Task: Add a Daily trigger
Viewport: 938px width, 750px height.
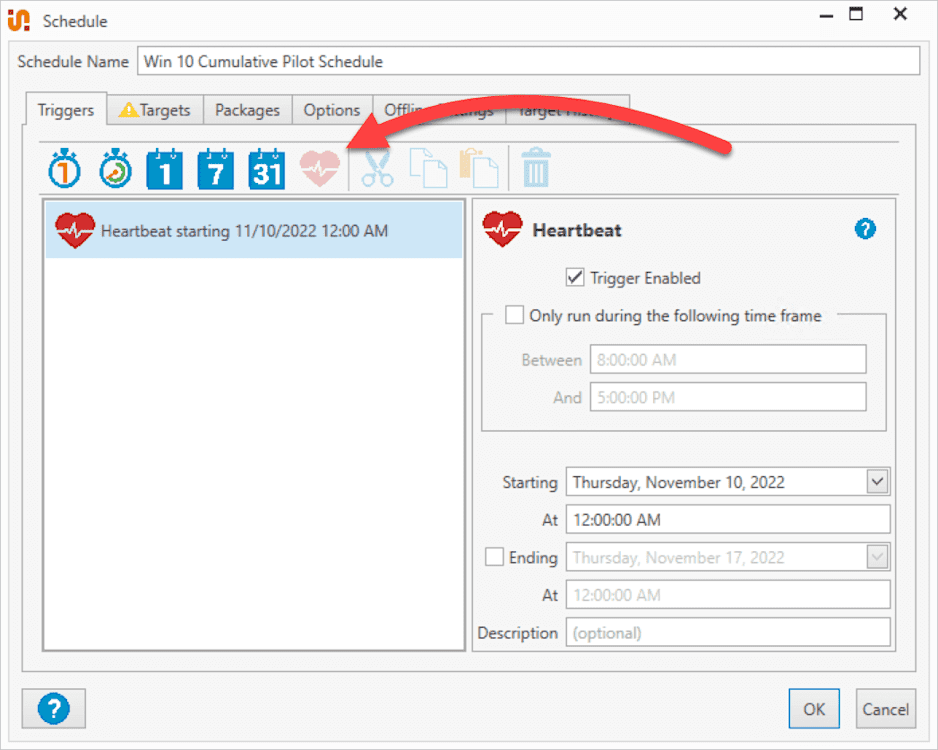Action: coord(164,168)
